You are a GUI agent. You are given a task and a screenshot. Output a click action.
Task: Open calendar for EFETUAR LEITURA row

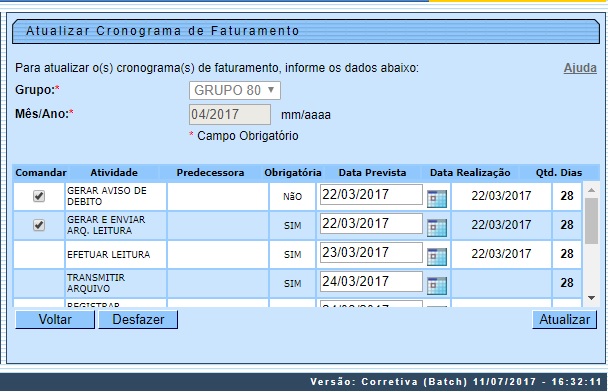[x=437, y=257]
